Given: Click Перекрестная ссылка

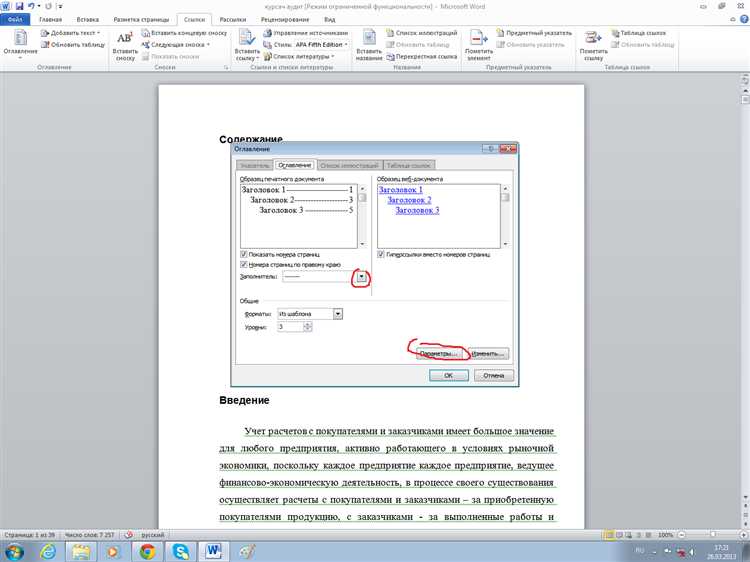Looking at the screenshot, I should [x=422, y=56].
